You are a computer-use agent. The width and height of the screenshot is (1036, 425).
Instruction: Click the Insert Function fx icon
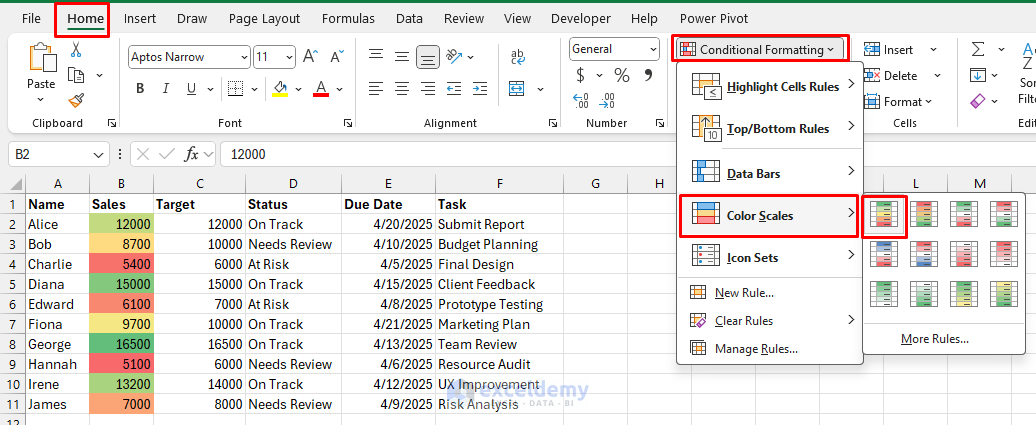pos(192,154)
